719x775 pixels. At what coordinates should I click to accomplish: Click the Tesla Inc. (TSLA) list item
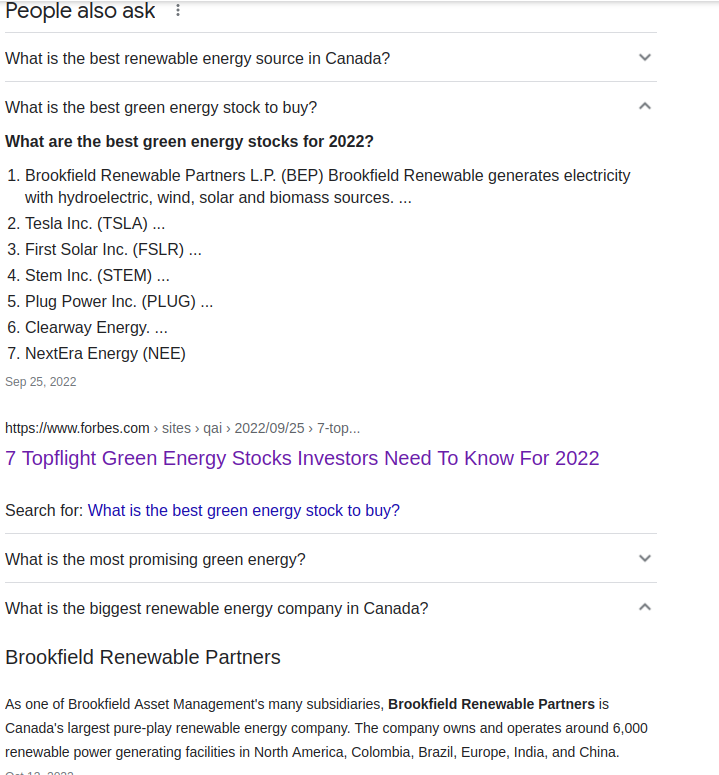(94, 223)
